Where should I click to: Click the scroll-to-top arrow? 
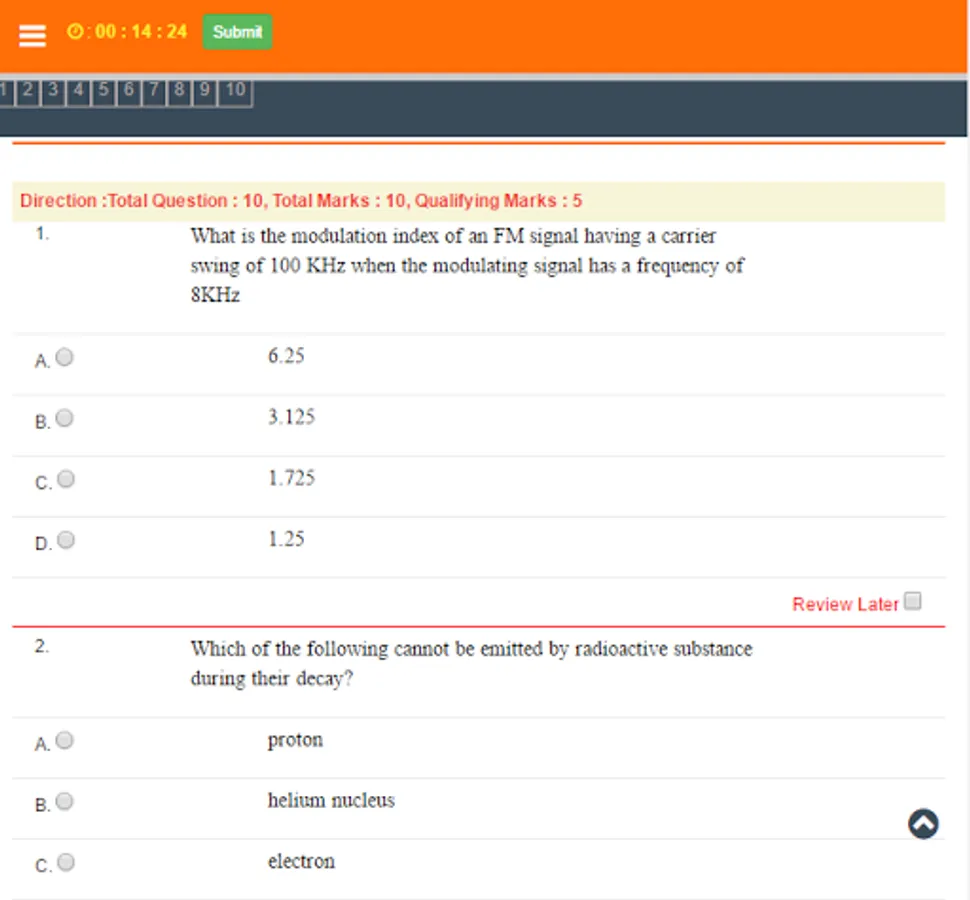922,823
